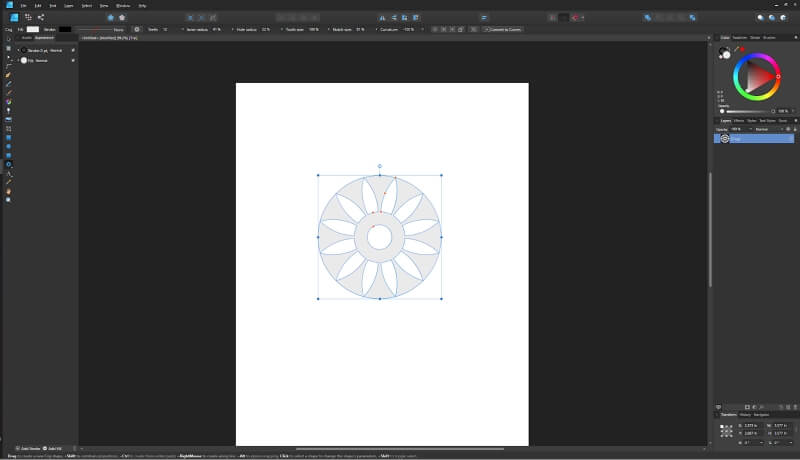The image size is (800, 460).
Task: Switch to the Swatches panel tab
Action: [x=739, y=37]
